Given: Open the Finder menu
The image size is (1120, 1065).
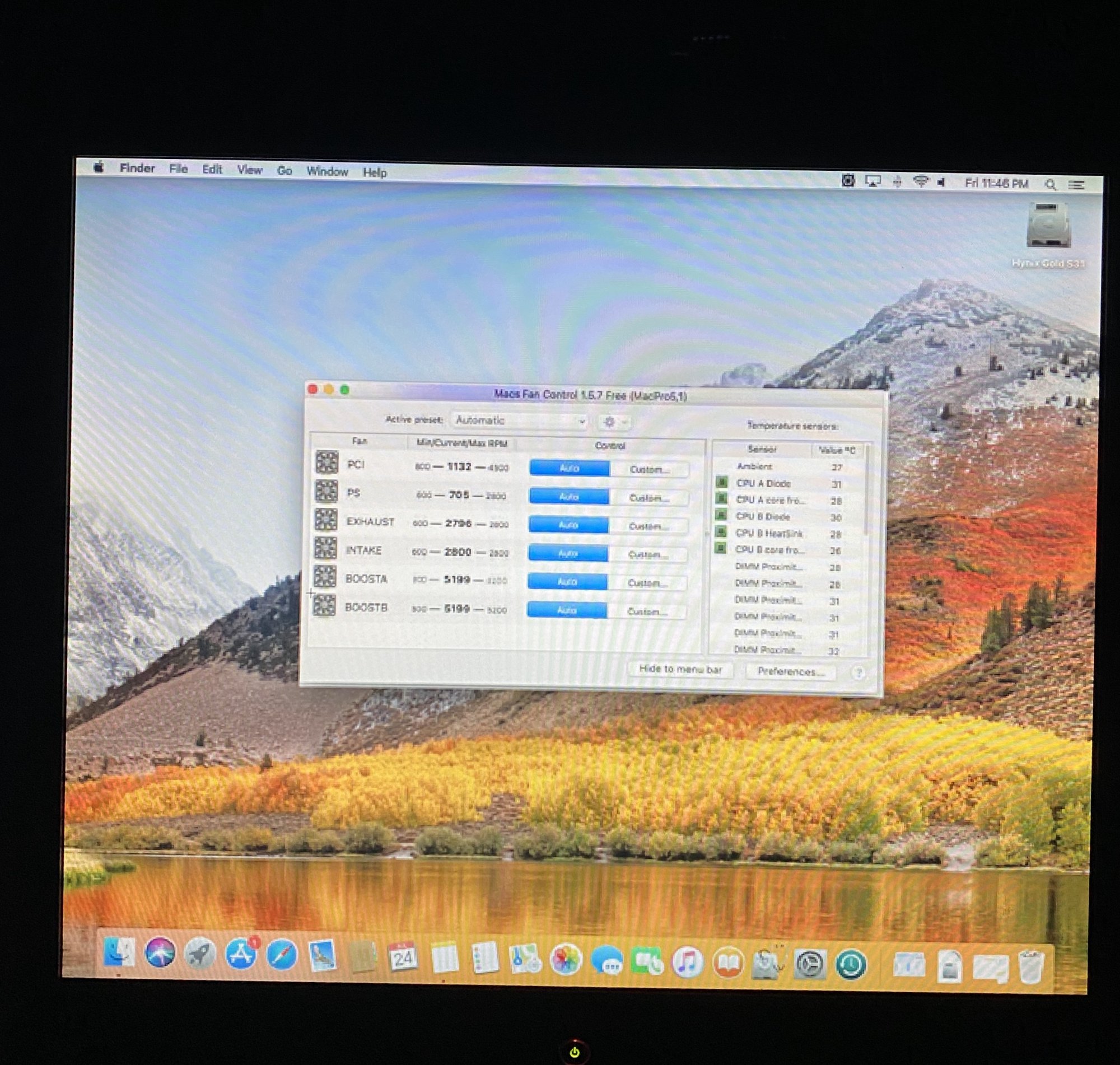Looking at the screenshot, I should point(137,168).
